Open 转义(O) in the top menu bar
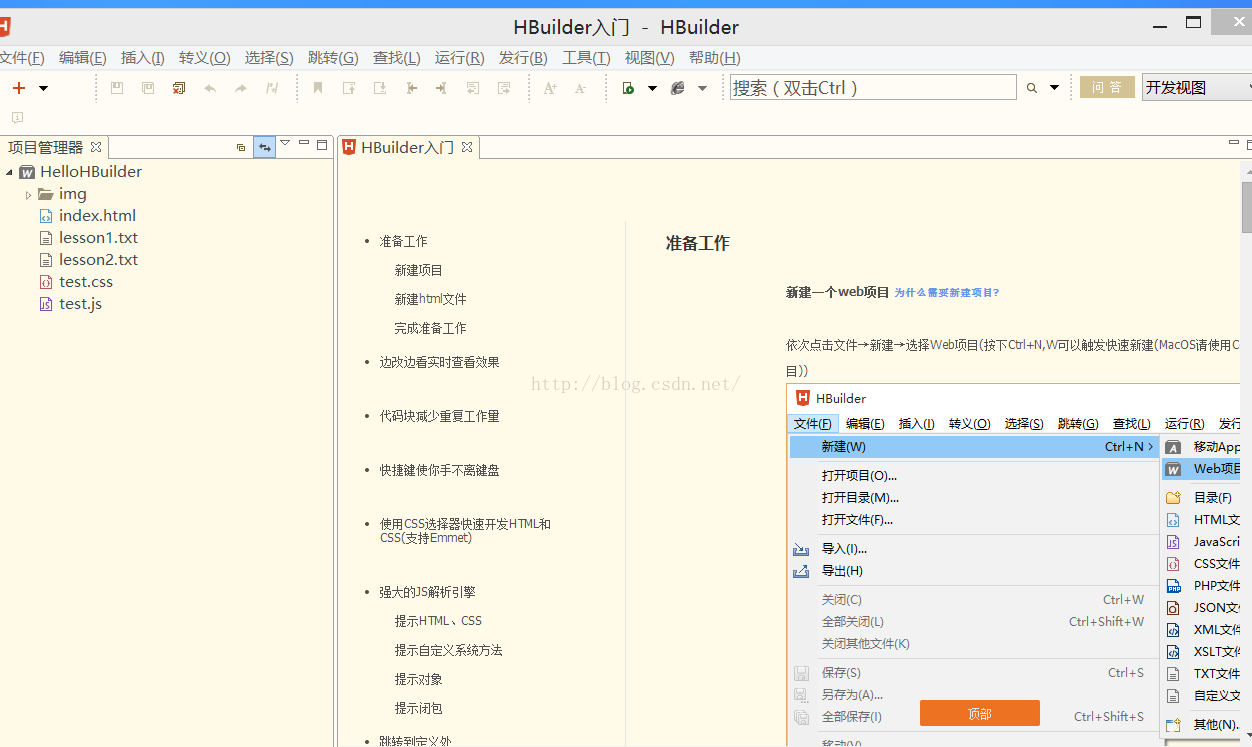1252x747 pixels. pos(204,58)
